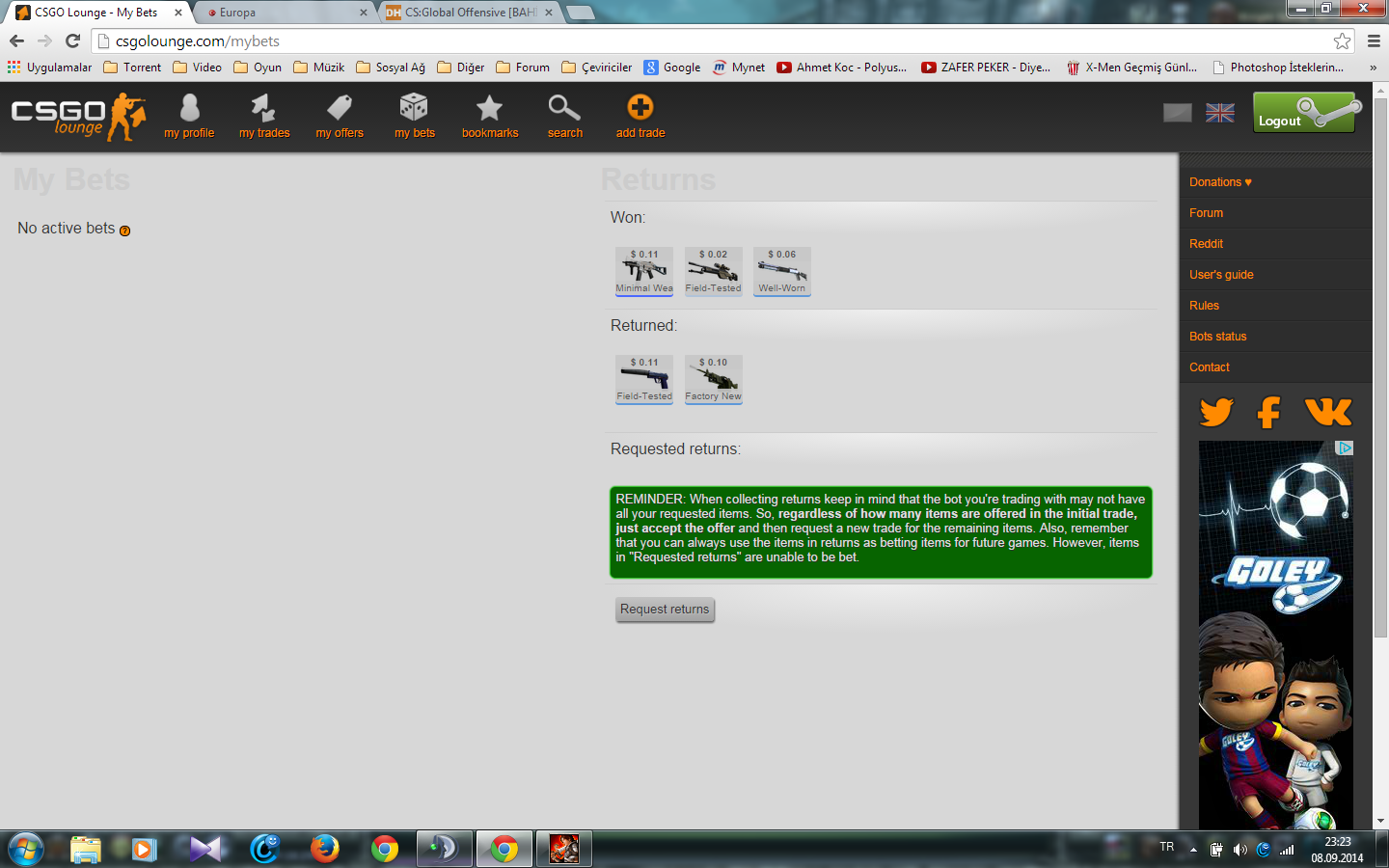Viewport: 1389px width, 868px height.
Task: Open the Chrome menu hamburger icon
Action: coord(1374,41)
